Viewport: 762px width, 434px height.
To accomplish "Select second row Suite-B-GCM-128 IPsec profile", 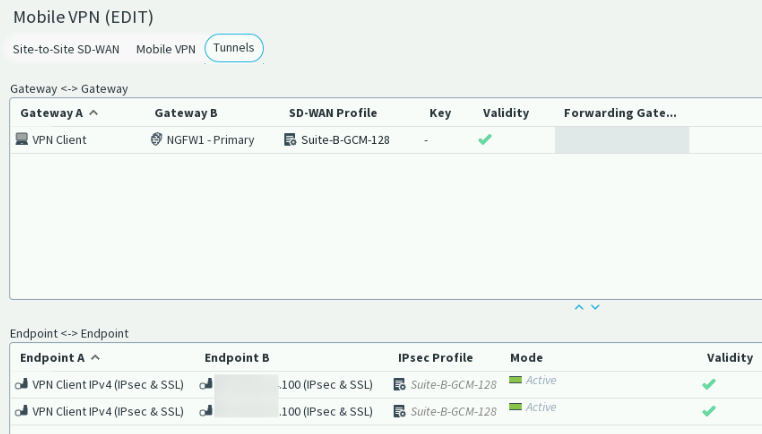I will (453, 412).
